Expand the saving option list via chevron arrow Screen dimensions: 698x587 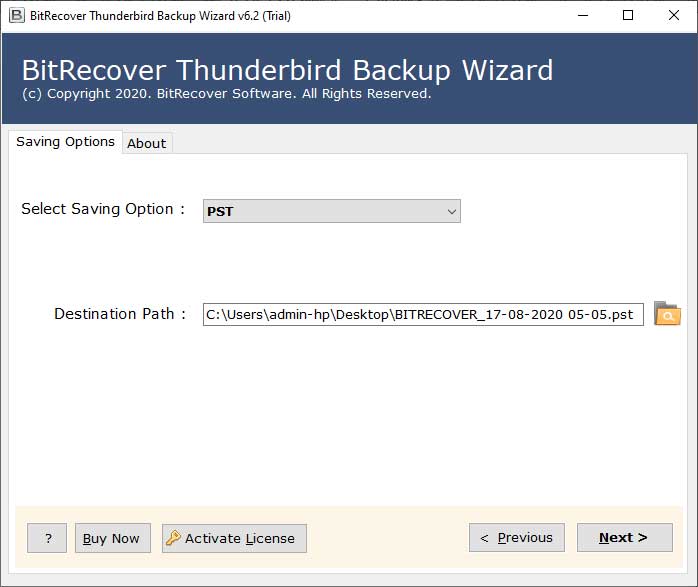click(x=451, y=211)
